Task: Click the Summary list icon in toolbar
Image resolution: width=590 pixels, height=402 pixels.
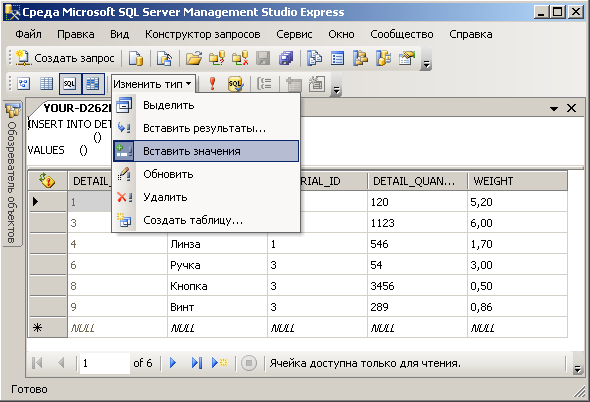Action: (338, 58)
